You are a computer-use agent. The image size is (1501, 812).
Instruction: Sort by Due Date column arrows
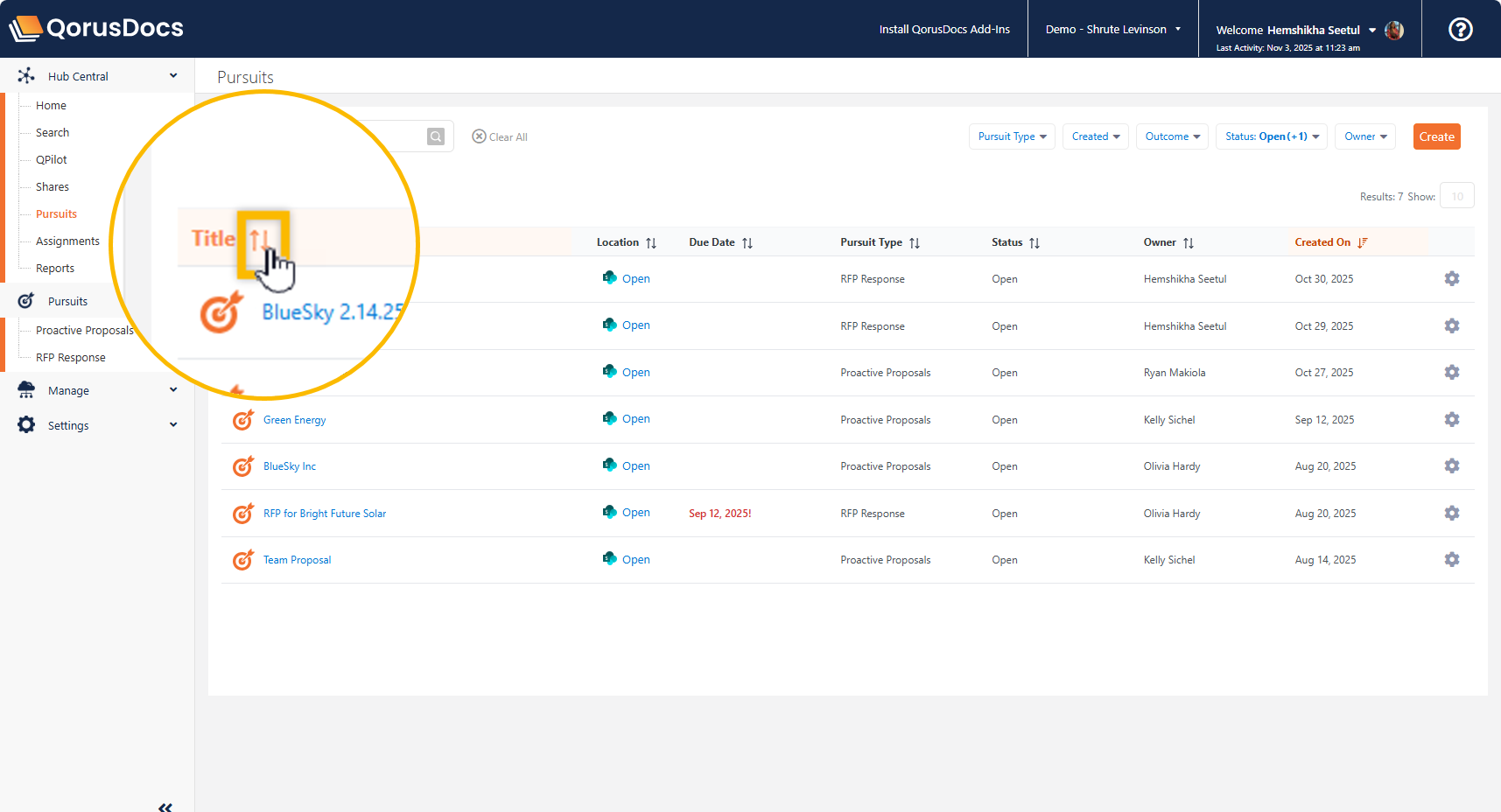(x=747, y=243)
